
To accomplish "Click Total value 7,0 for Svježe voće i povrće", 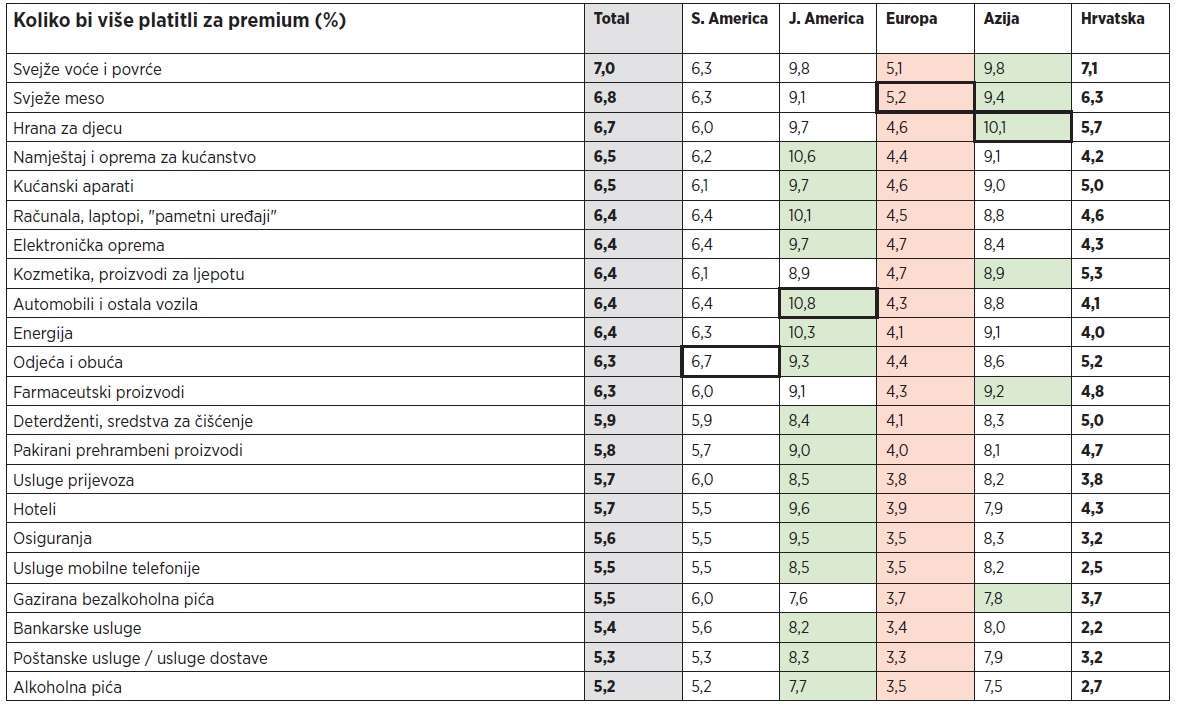I will click(604, 68).
